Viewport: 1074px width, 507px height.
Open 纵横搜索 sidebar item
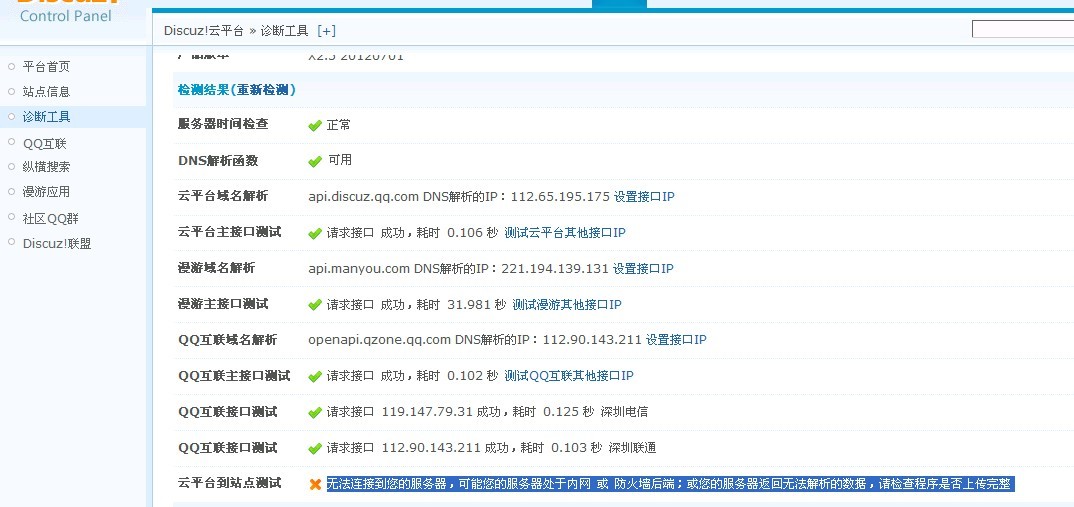coord(46,166)
